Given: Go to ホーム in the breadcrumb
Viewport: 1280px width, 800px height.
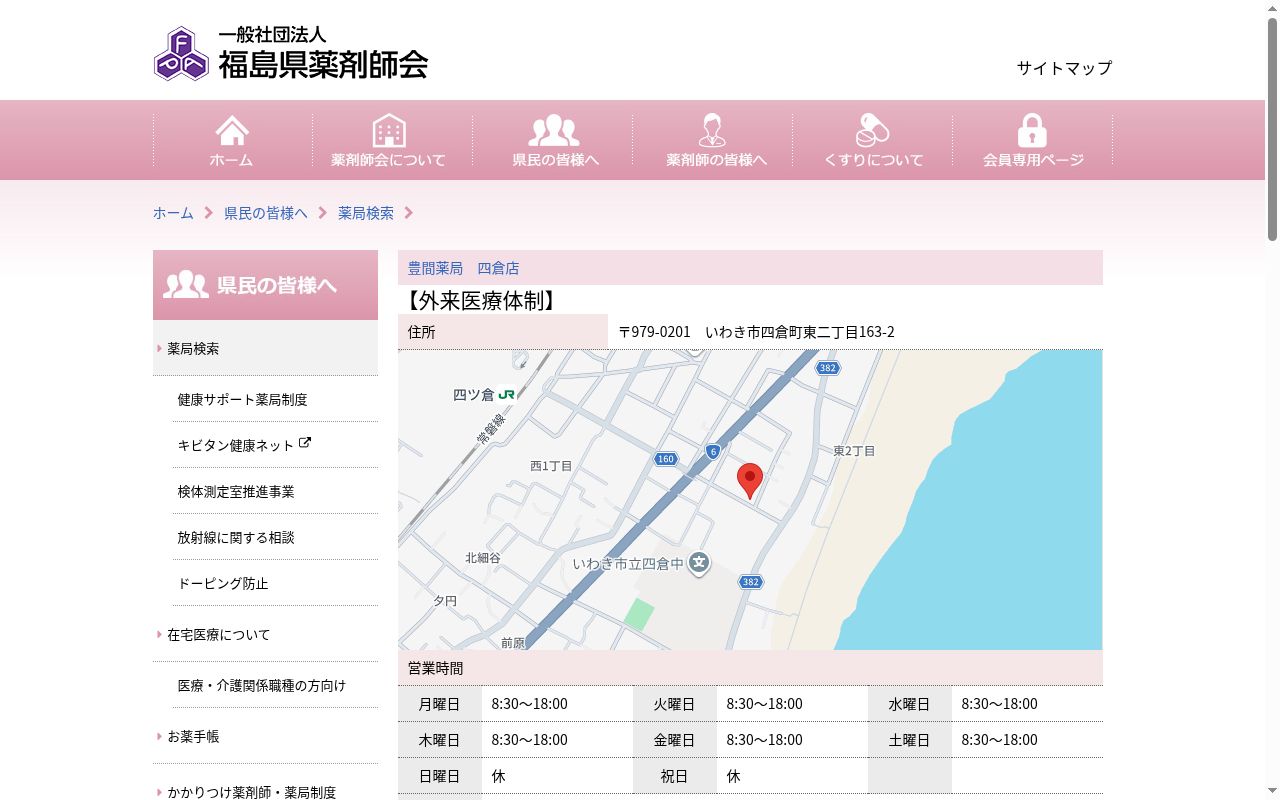Looking at the screenshot, I should tap(173, 213).
